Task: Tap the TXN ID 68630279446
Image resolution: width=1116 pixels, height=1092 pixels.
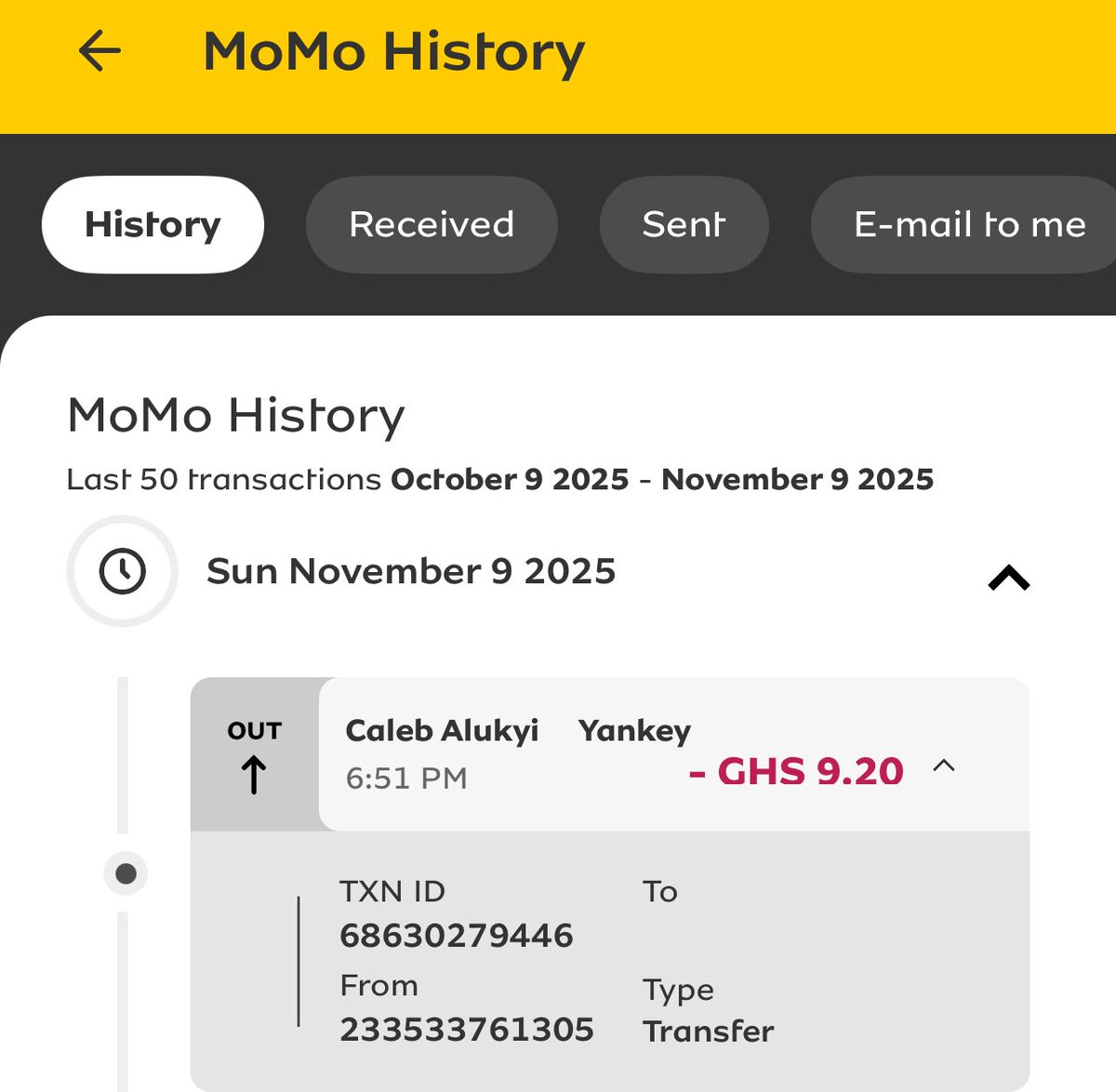Action: pyautogui.click(x=457, y=935)
